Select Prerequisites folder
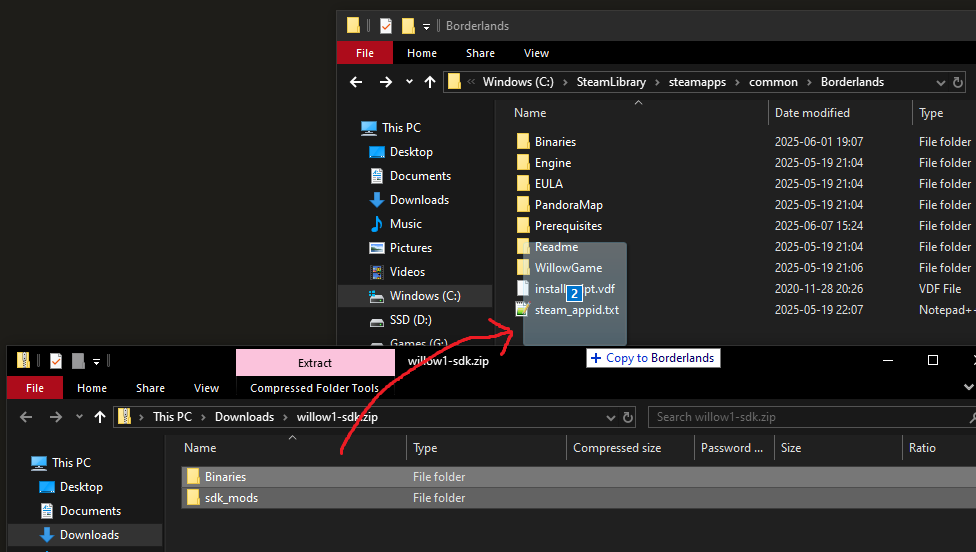Screen dimensions: 976x552 (568, 226)
